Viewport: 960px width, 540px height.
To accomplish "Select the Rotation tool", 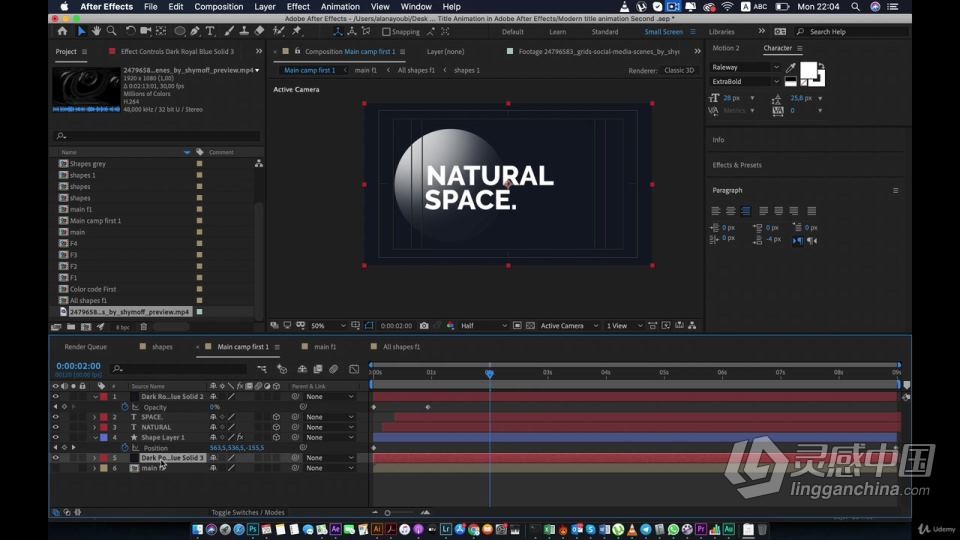I will tap(130, 31).
